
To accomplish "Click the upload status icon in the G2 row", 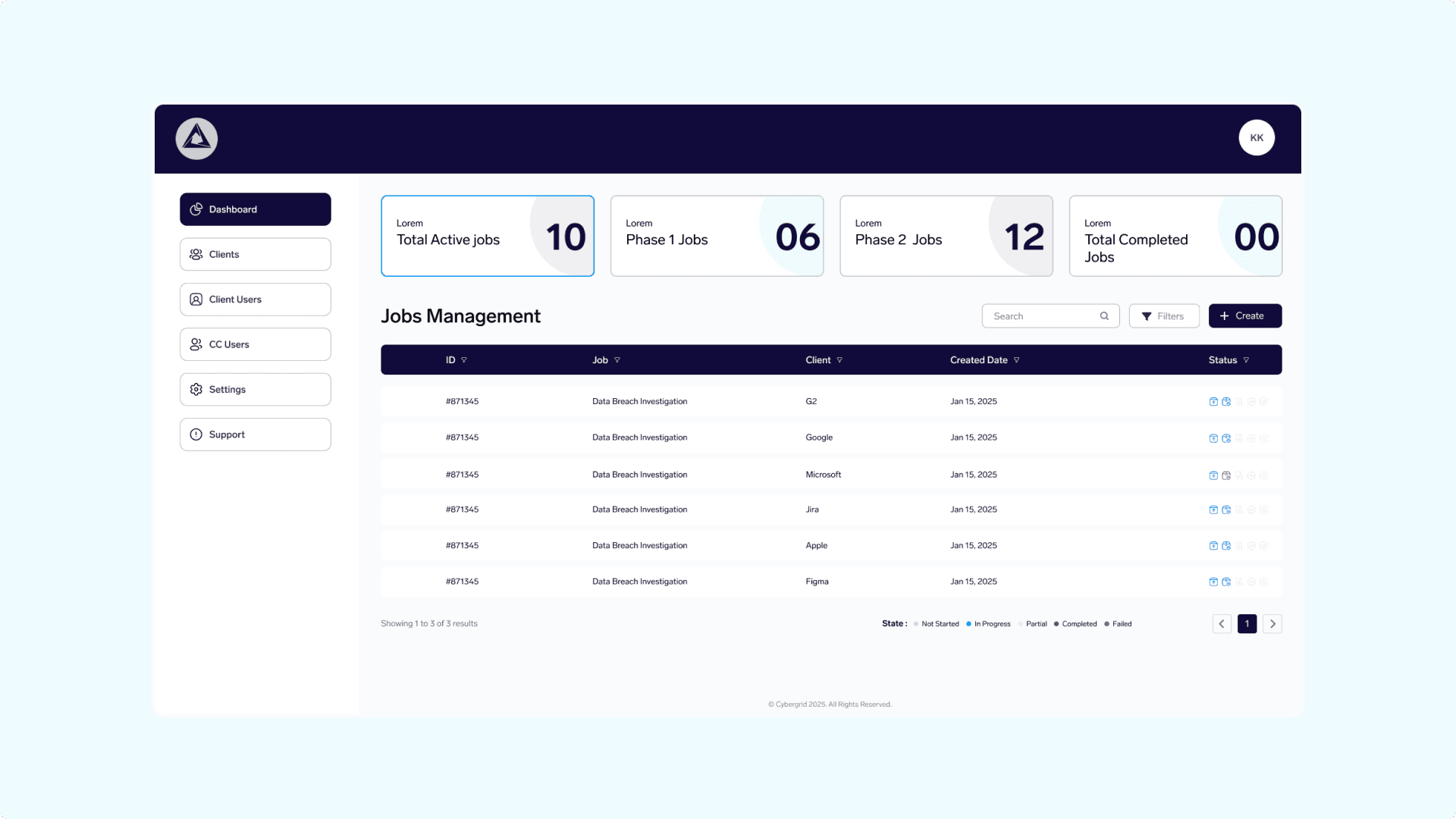I will click(1213, 402).
